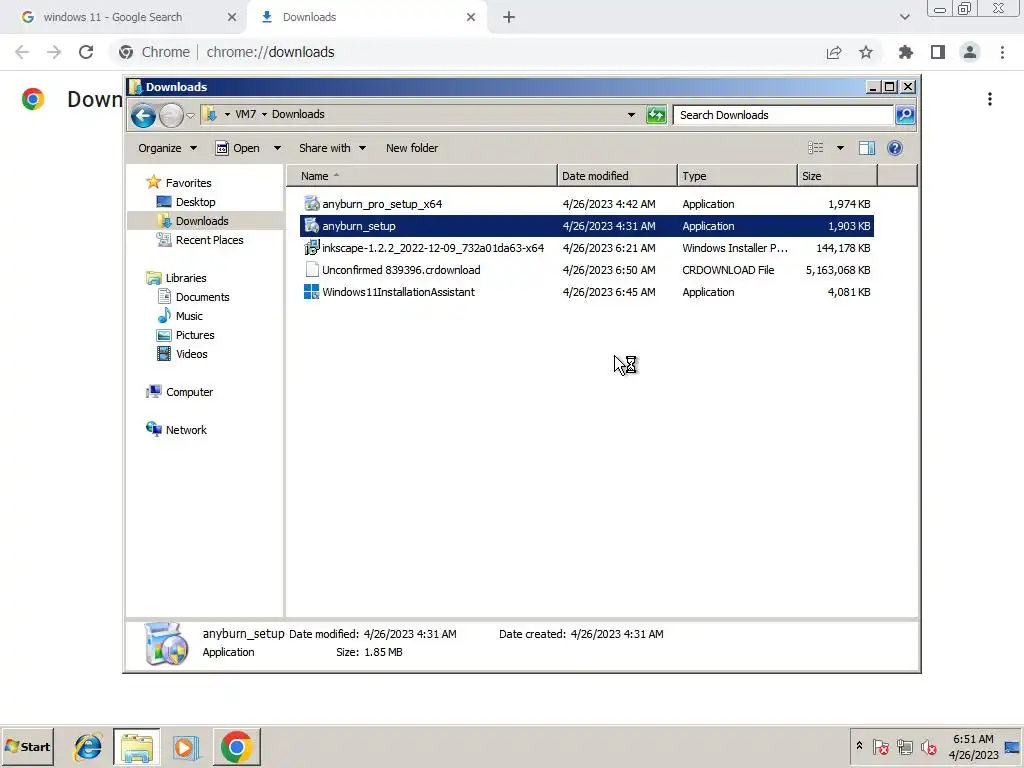1024x768 pixels.
Task: Select Favorites in the navigation pane
Action: (x=188, y=183)
